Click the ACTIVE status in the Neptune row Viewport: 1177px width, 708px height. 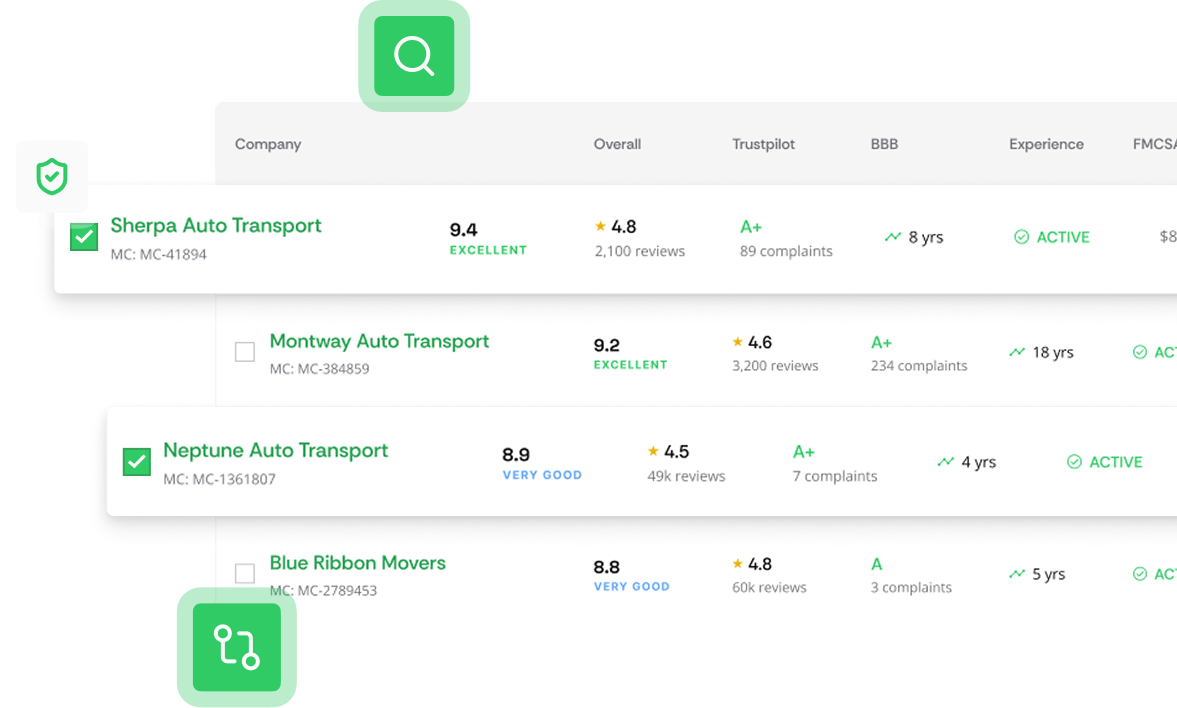[1115, 462]
